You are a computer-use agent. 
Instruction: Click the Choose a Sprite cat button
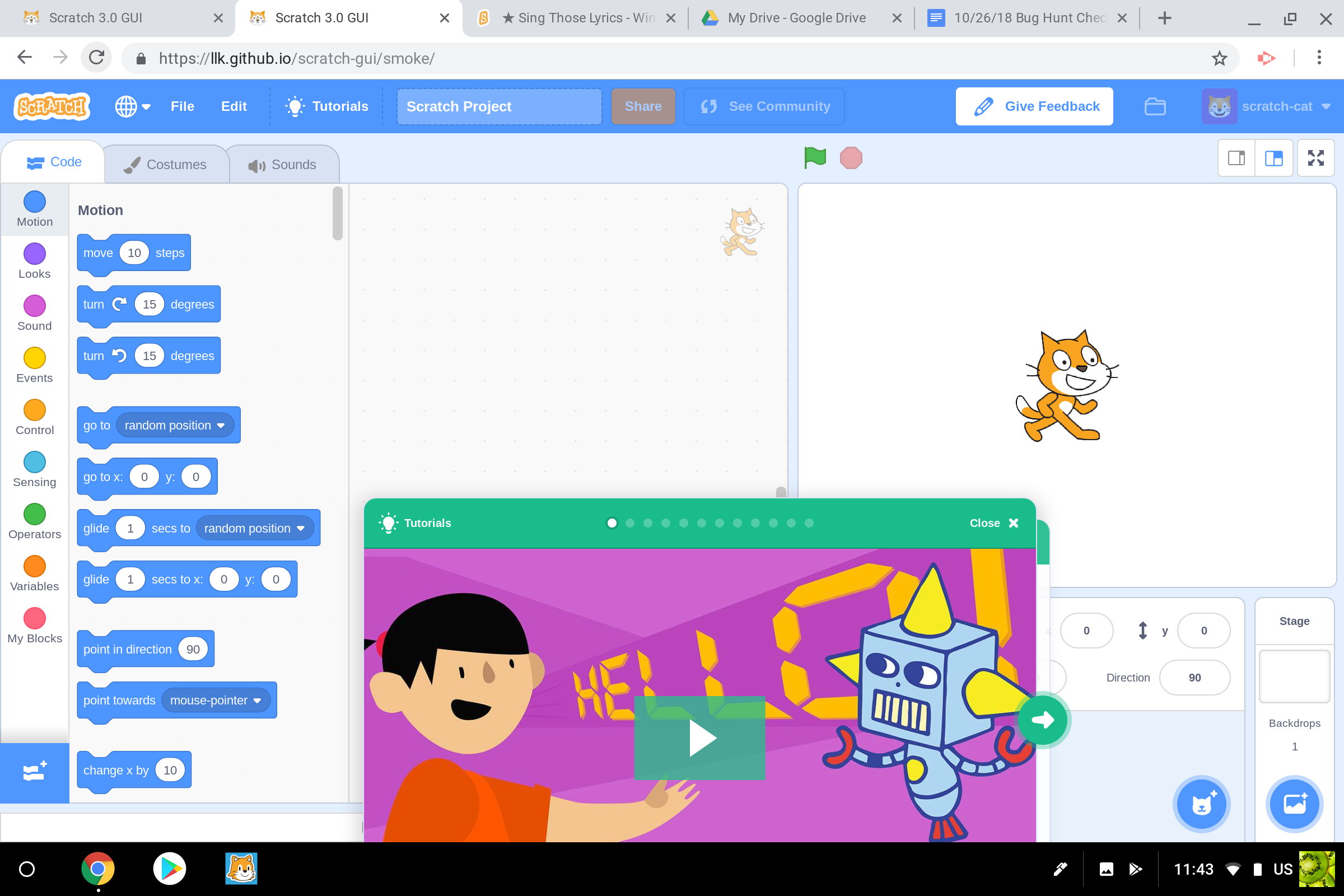click(1201, 804)
